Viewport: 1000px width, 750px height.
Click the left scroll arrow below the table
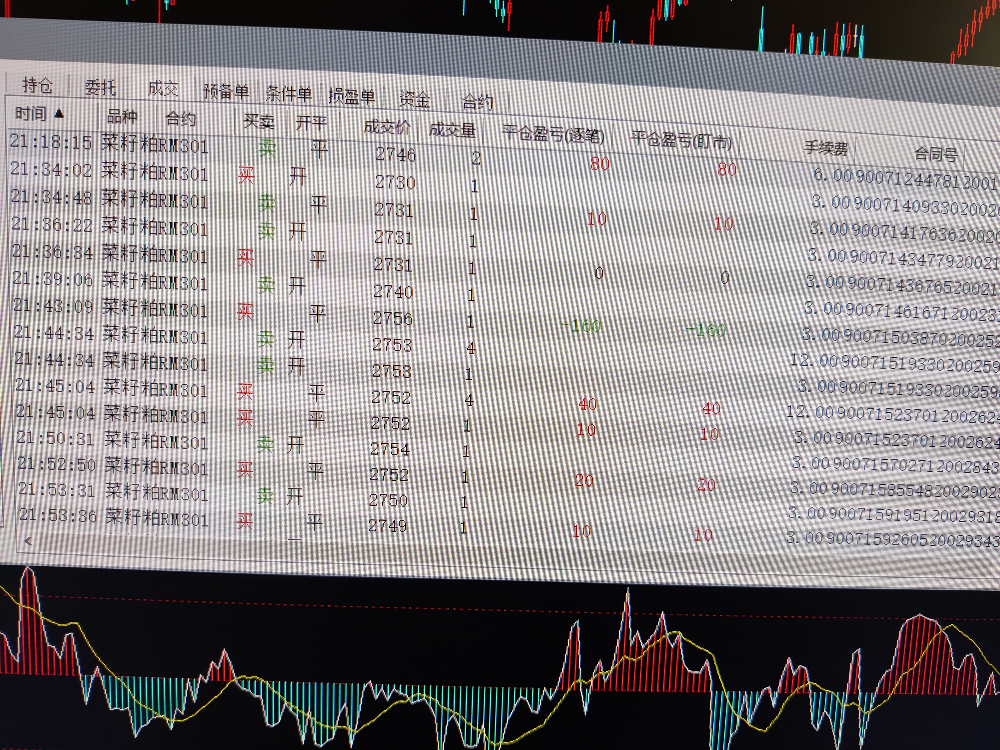pos(27,540)
